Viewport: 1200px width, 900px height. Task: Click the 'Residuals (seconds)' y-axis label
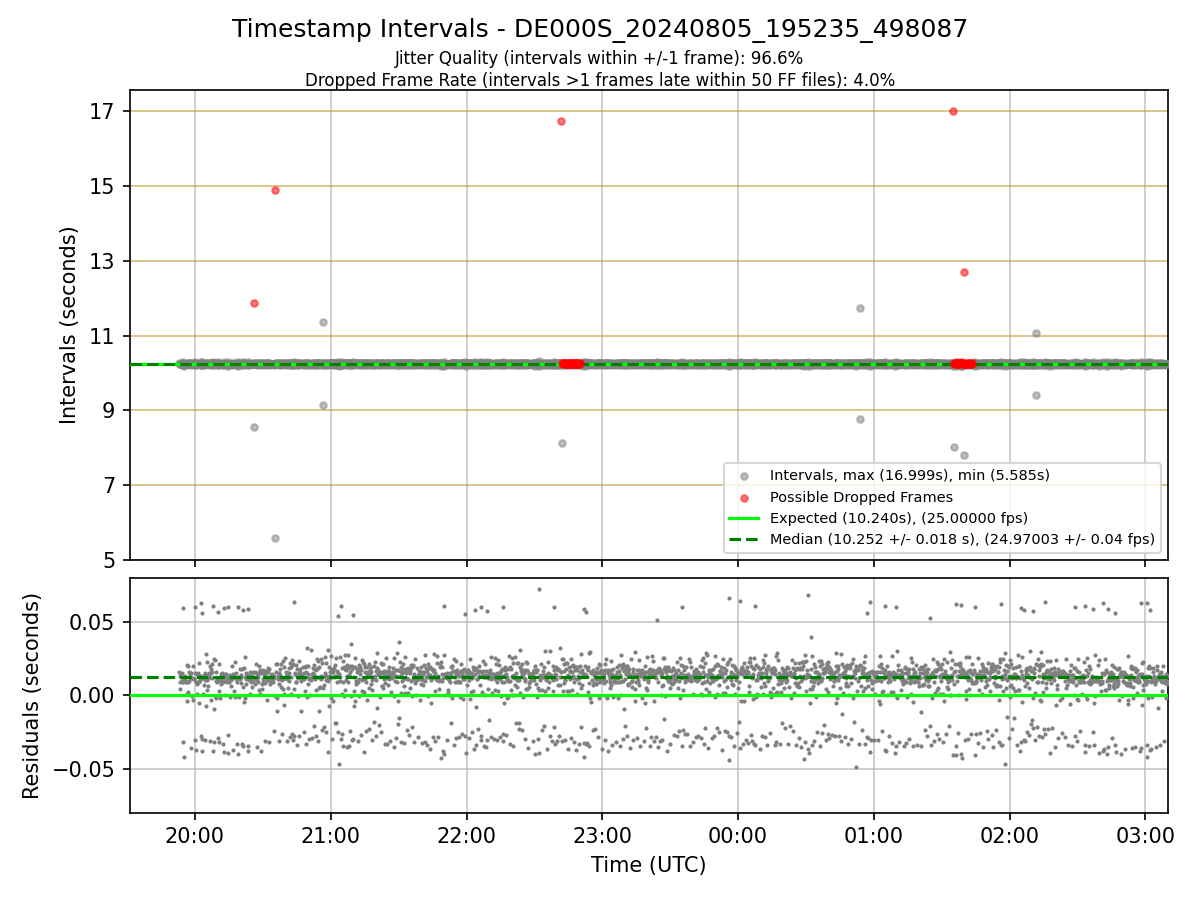pos(31,696)
